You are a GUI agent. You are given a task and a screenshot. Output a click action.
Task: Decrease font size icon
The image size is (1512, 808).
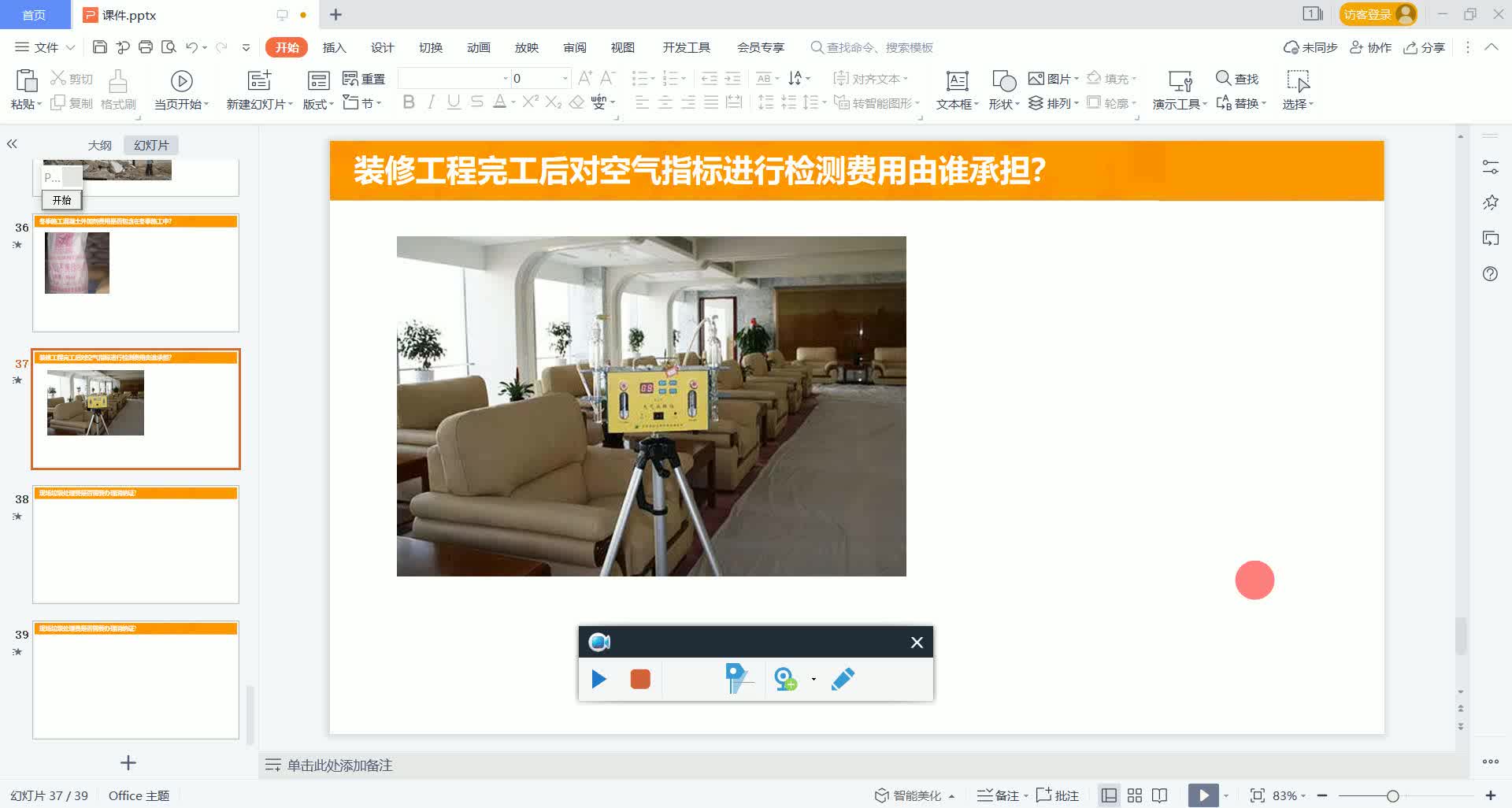coord(607,78)
